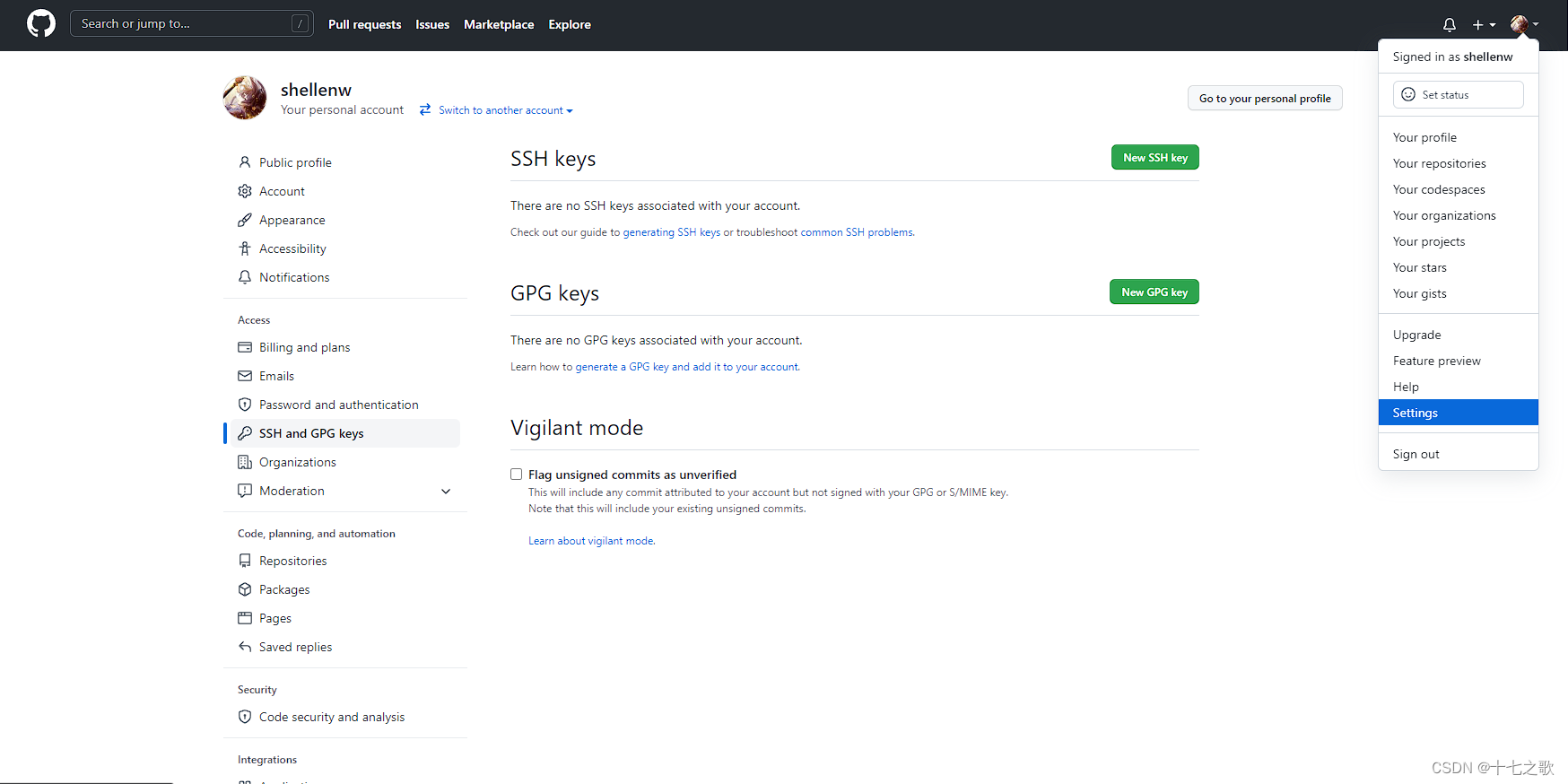Select Upgrade in user menu
Image resolution: width=1568 pixels, height=784 pixels.
[1459, 335]
